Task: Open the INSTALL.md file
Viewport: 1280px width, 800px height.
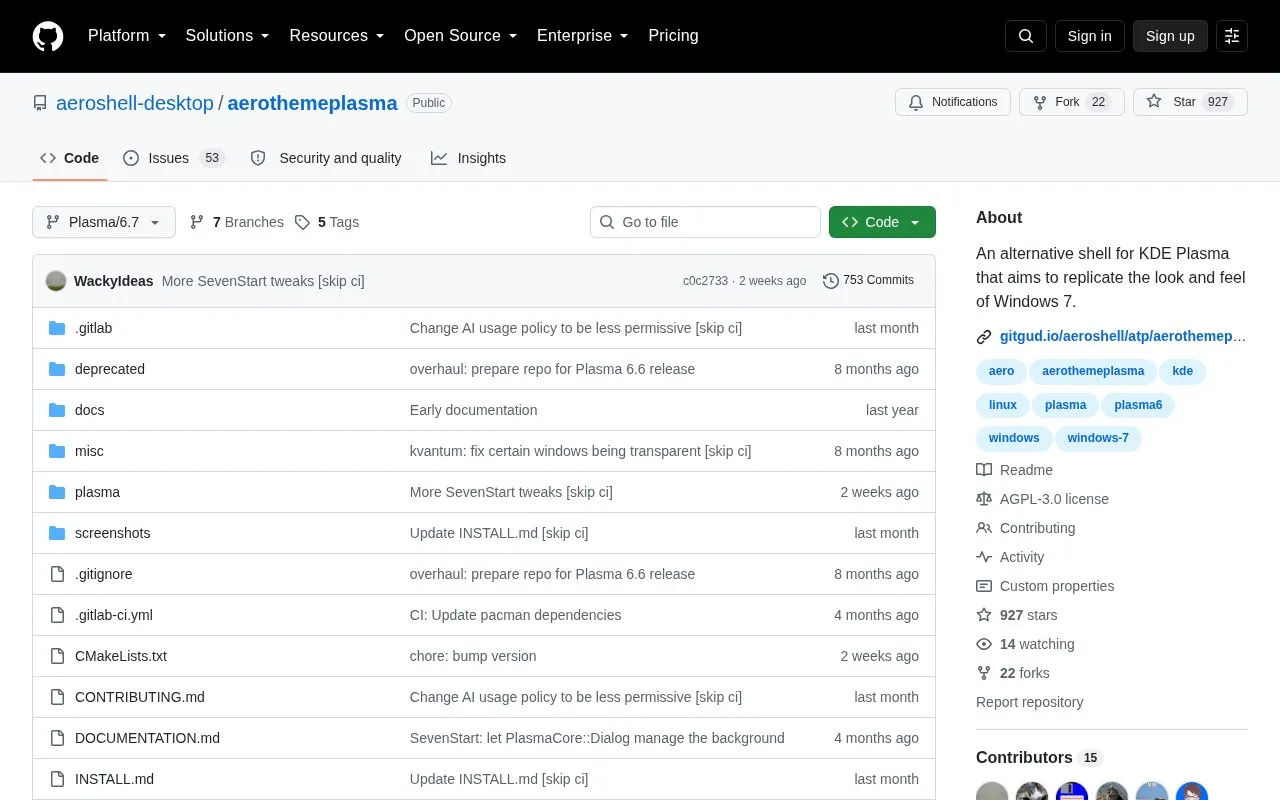Action: 114,779
